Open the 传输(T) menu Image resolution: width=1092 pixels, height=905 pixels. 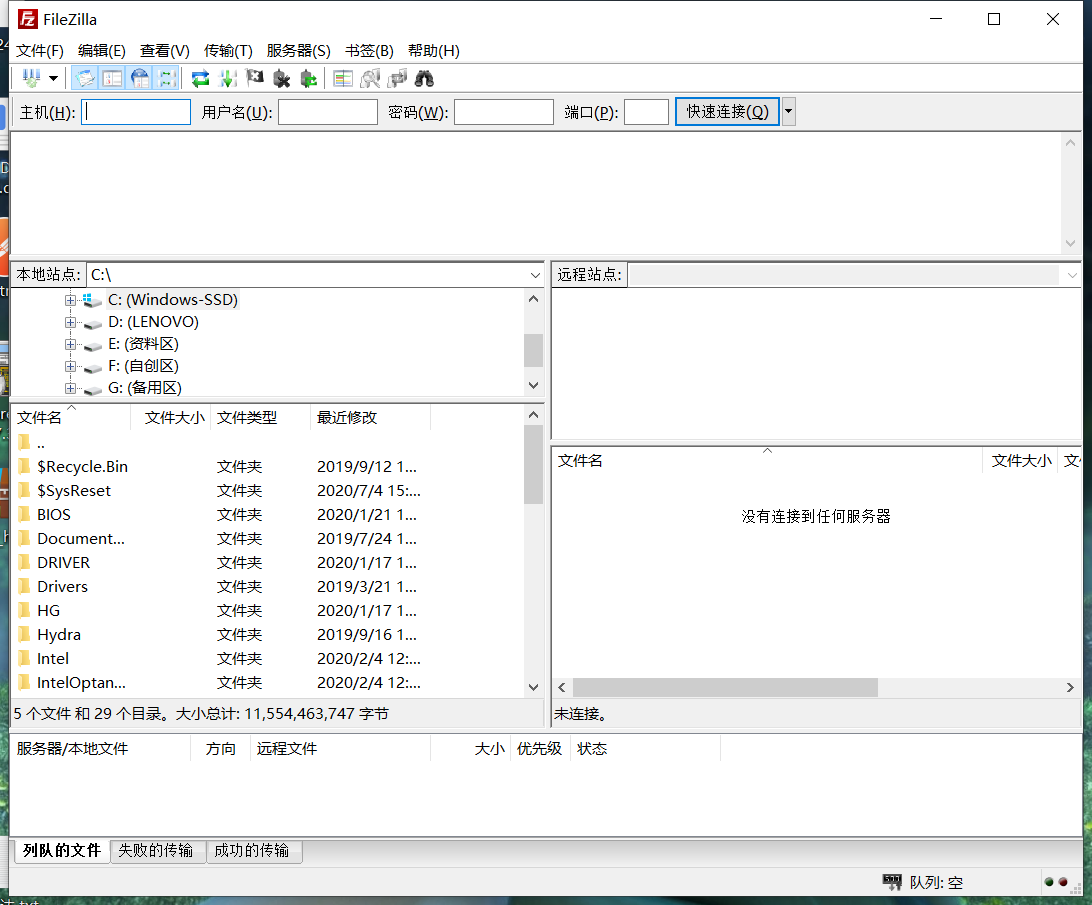click(x=228, y=51)
